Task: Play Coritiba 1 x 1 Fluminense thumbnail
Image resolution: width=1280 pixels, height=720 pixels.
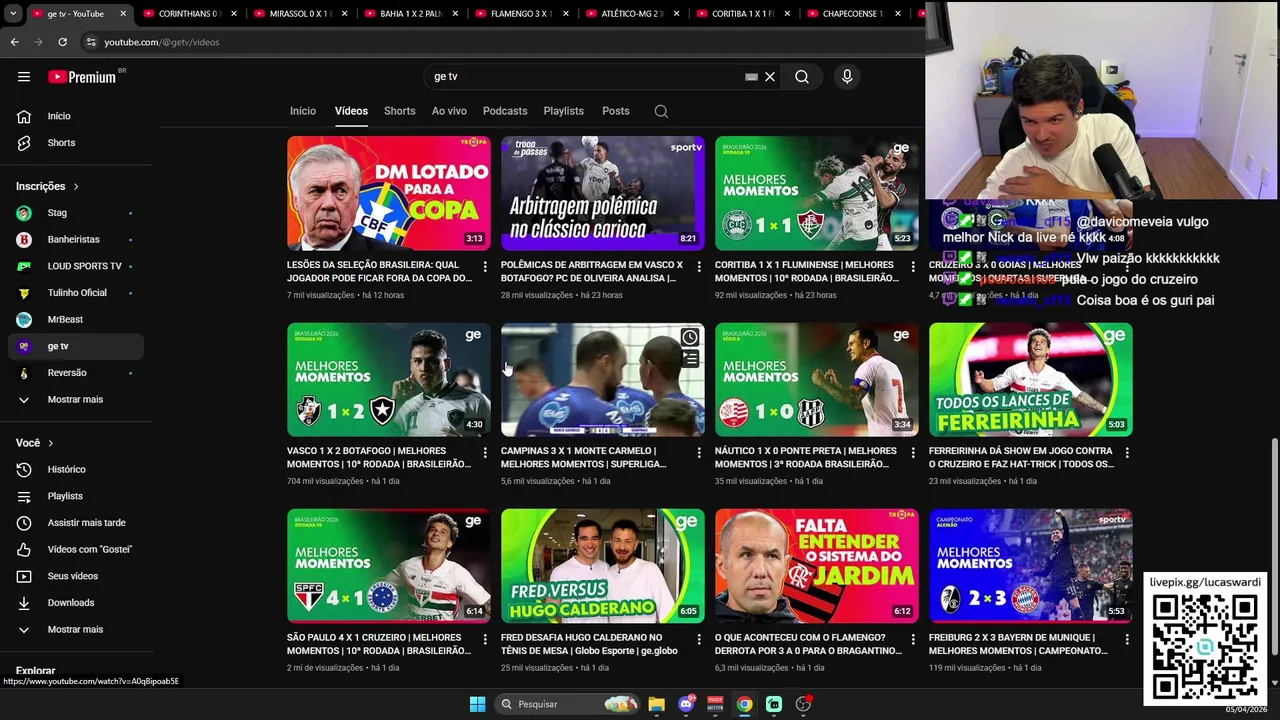Action: (x=816, y=193)
